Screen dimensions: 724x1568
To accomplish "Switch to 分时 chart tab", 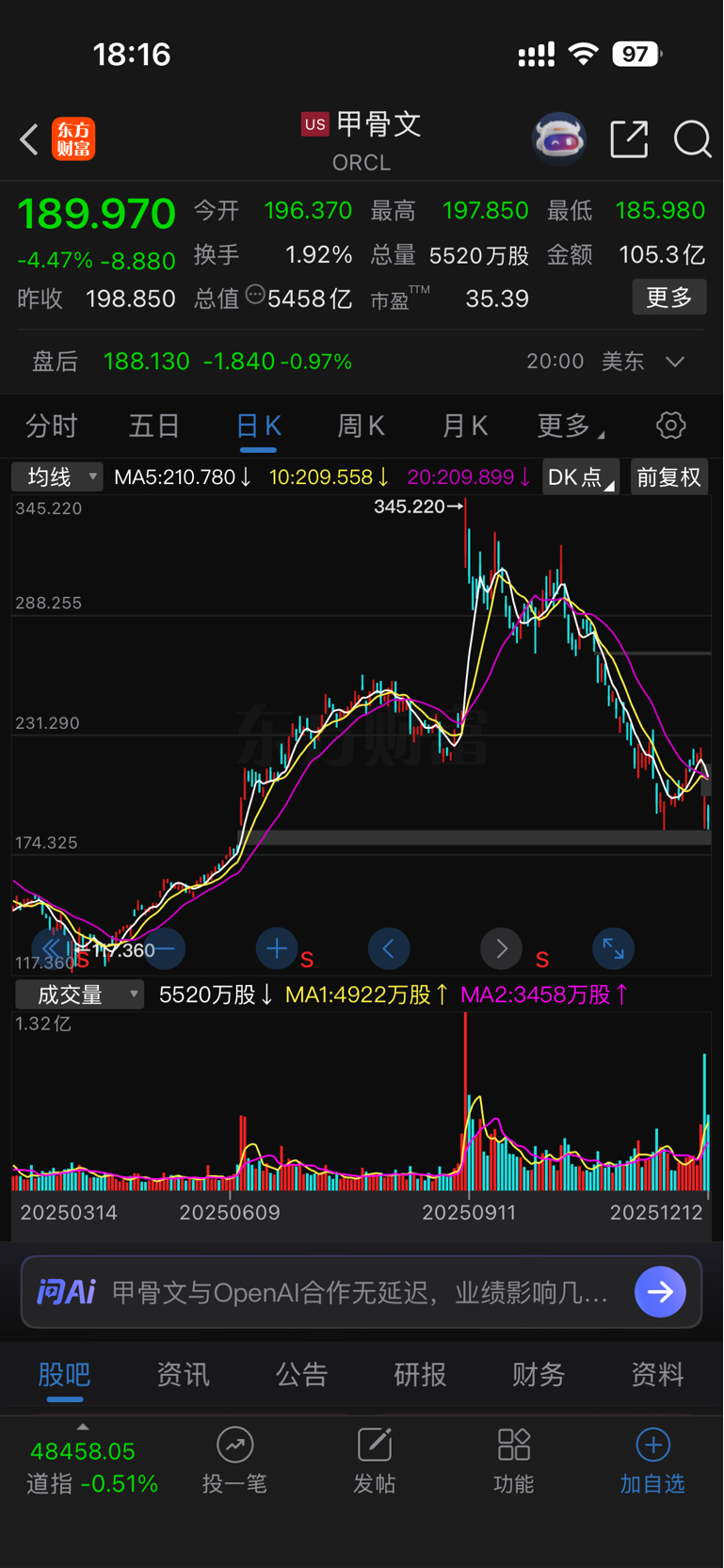I will click(52, 426).
